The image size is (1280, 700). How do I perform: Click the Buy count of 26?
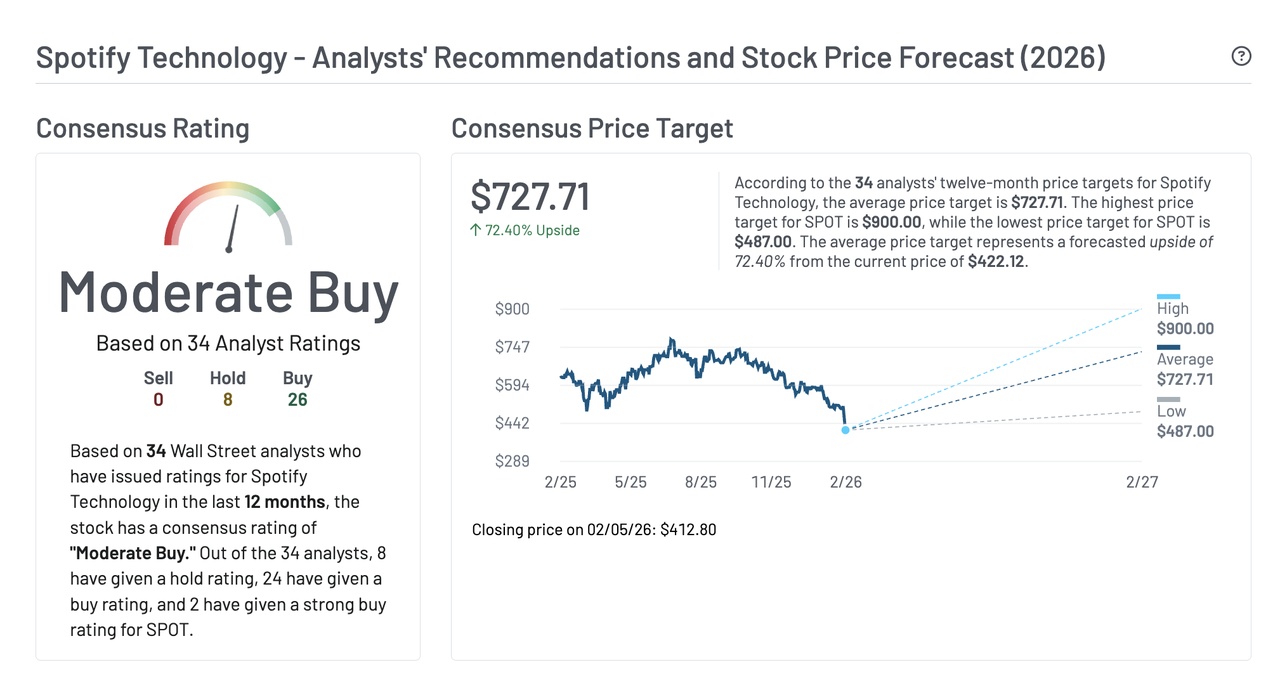pyautogui.click(x=297, y=400)
